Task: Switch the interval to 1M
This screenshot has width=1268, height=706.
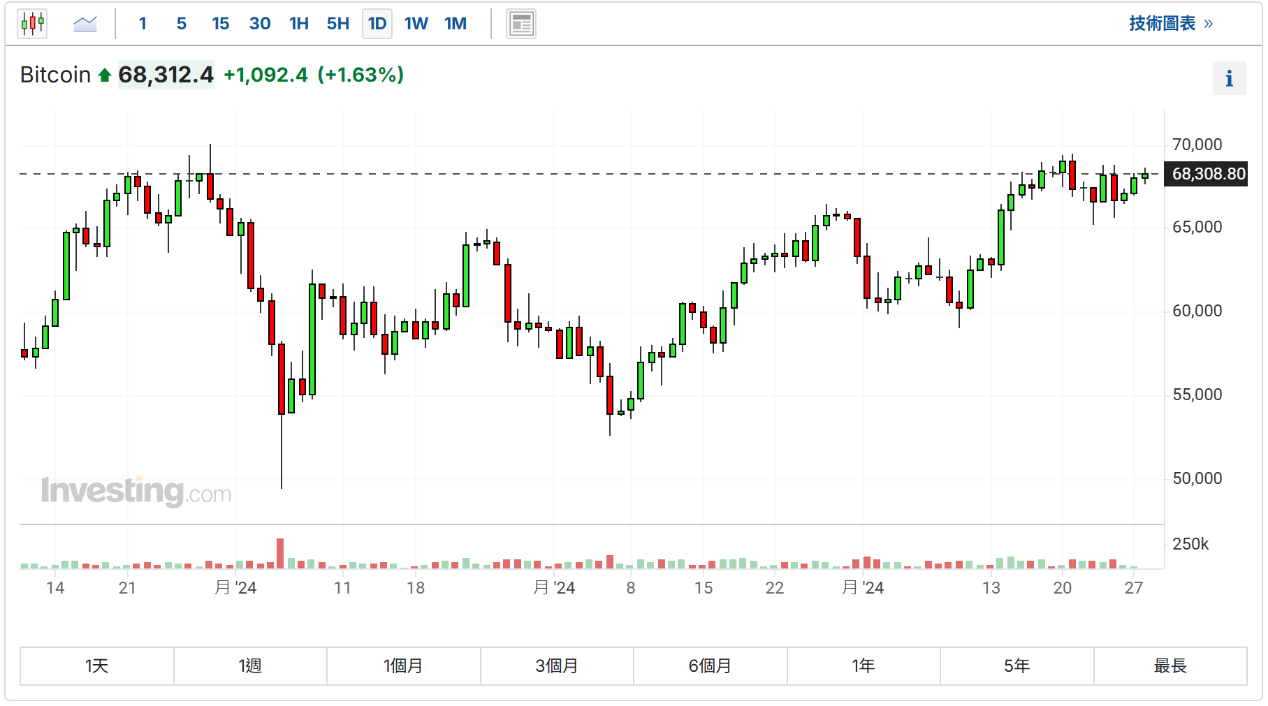Action: pos(455,23)
